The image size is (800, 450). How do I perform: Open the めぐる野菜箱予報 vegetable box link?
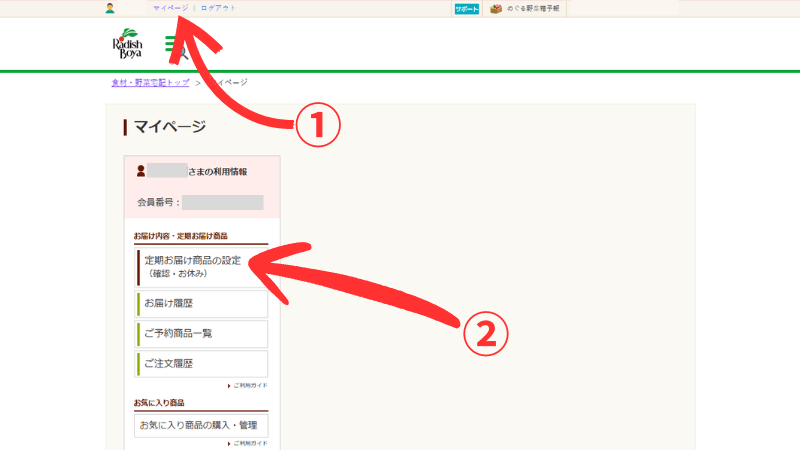point(526,9)
